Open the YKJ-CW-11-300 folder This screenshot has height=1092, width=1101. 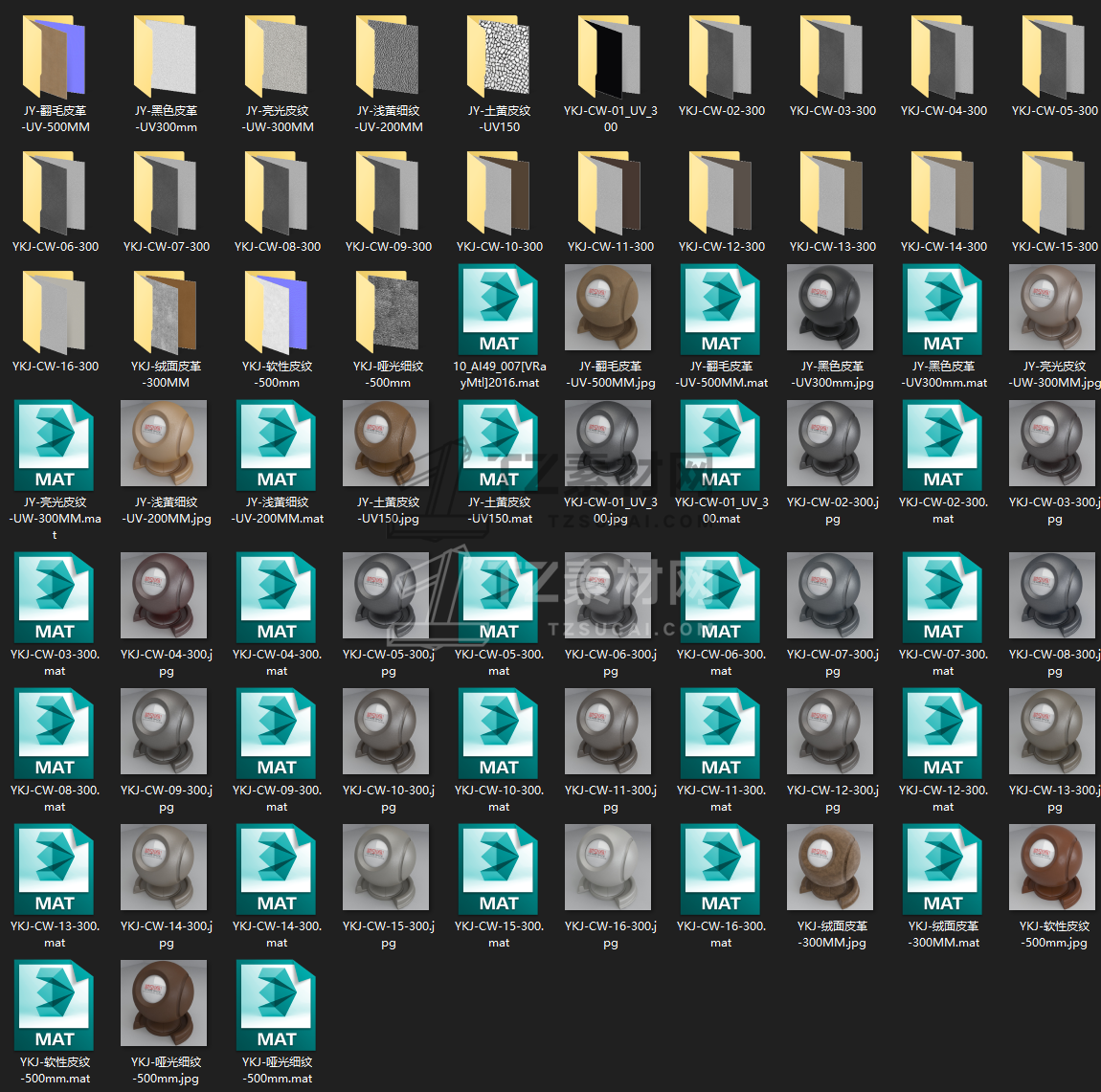point(610,193)
